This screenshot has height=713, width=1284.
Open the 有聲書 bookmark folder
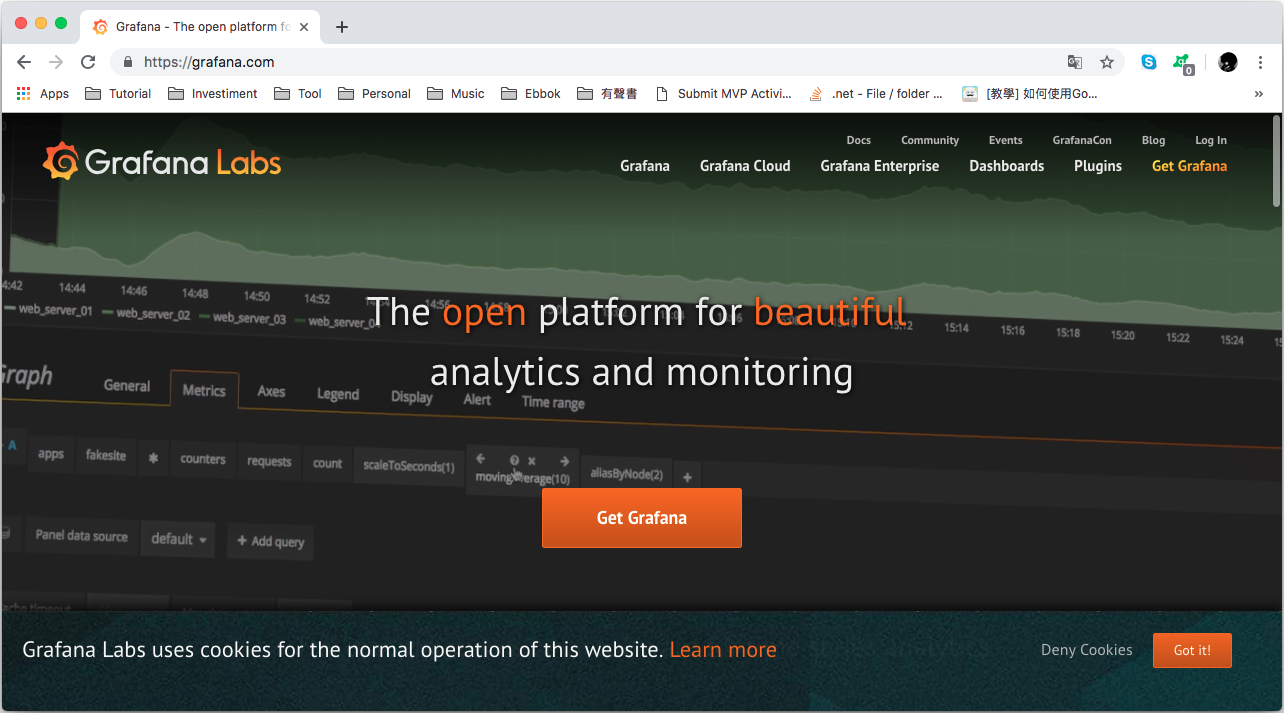(607, 94)
